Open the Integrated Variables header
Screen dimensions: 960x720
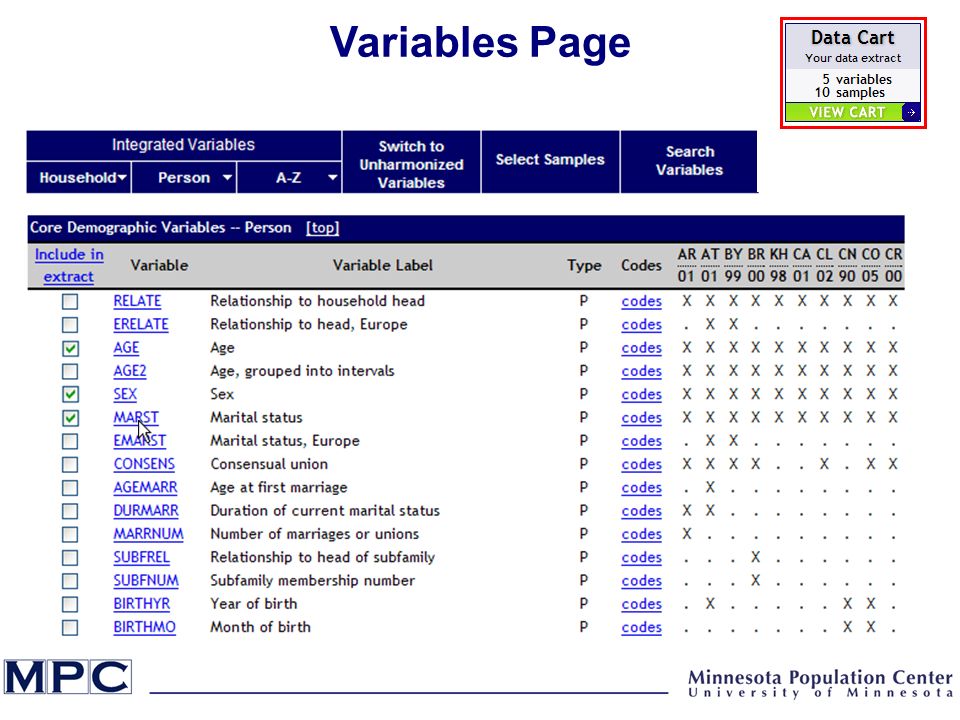pyautogui.click(x=184, y=145)
